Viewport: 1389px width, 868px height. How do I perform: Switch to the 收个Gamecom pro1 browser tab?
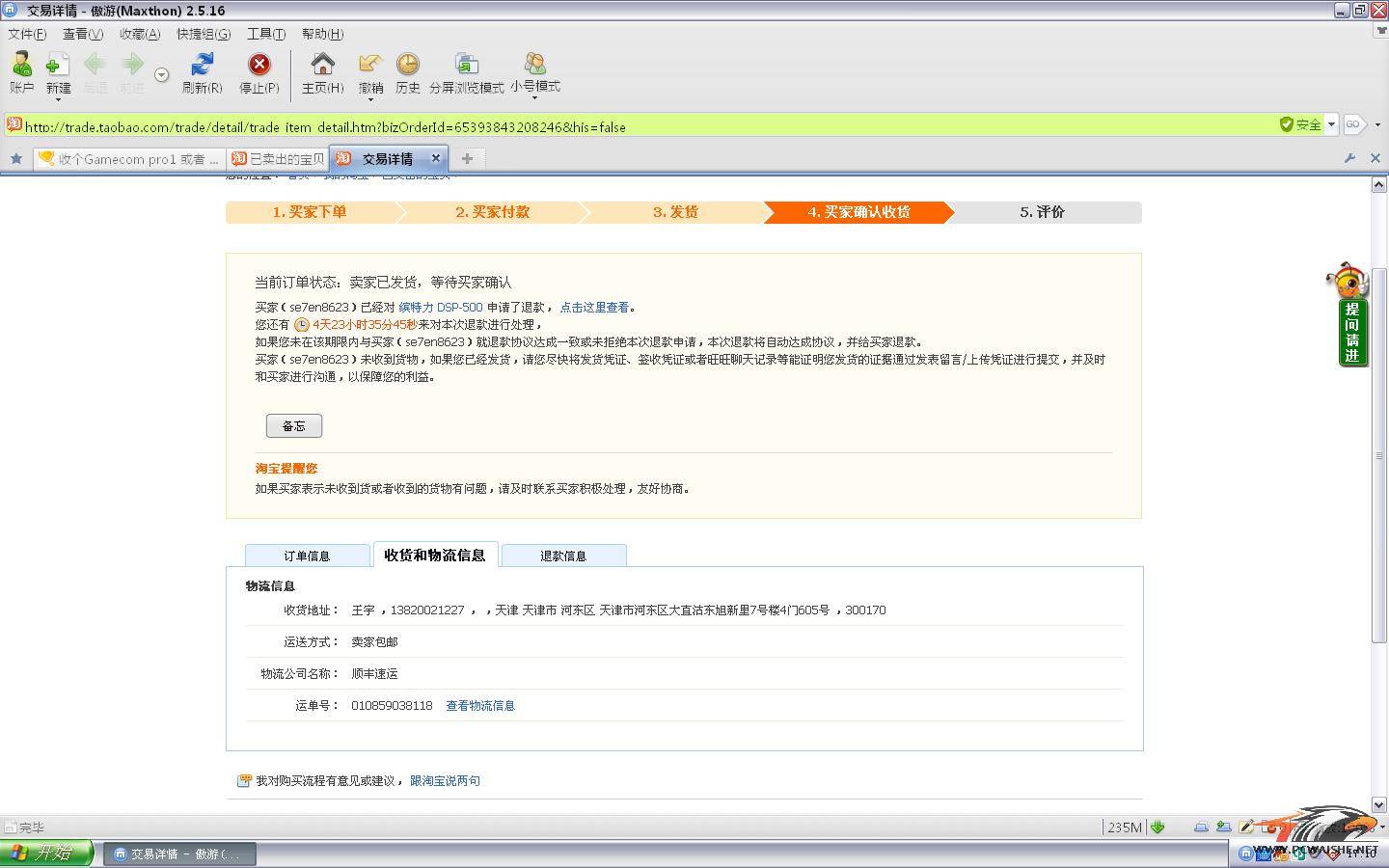click(129, 159)
